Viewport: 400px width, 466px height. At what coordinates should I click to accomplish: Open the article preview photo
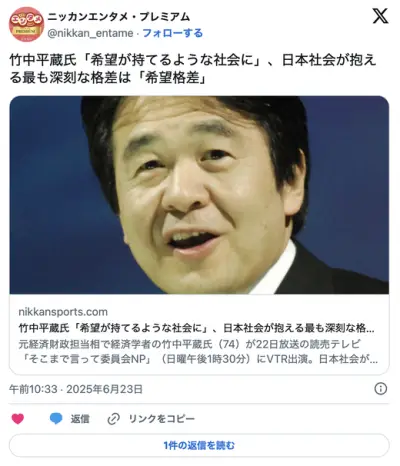click(199, 195)
